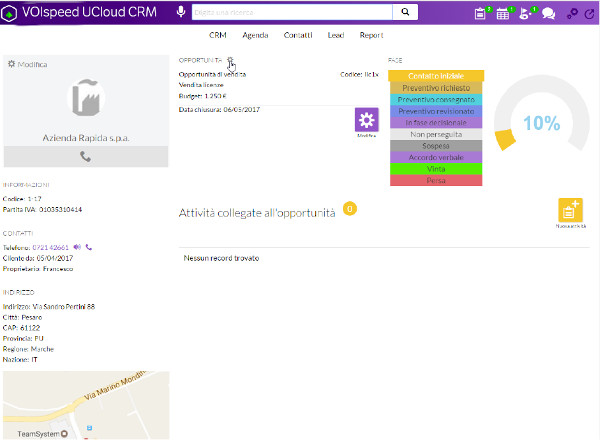Click the purple Modifica gear button
600x448 pixels.
(367, 120)
